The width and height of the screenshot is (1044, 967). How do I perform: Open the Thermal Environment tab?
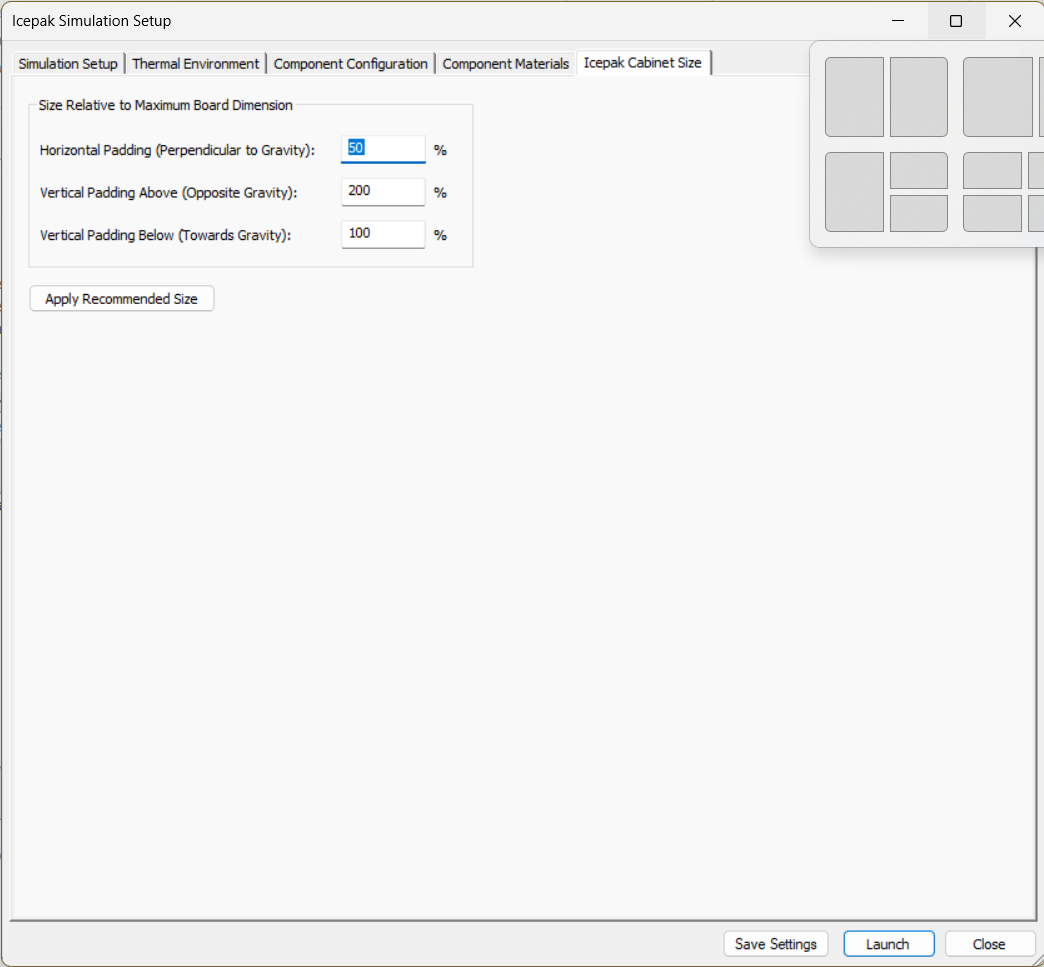[x=196, y=64]
